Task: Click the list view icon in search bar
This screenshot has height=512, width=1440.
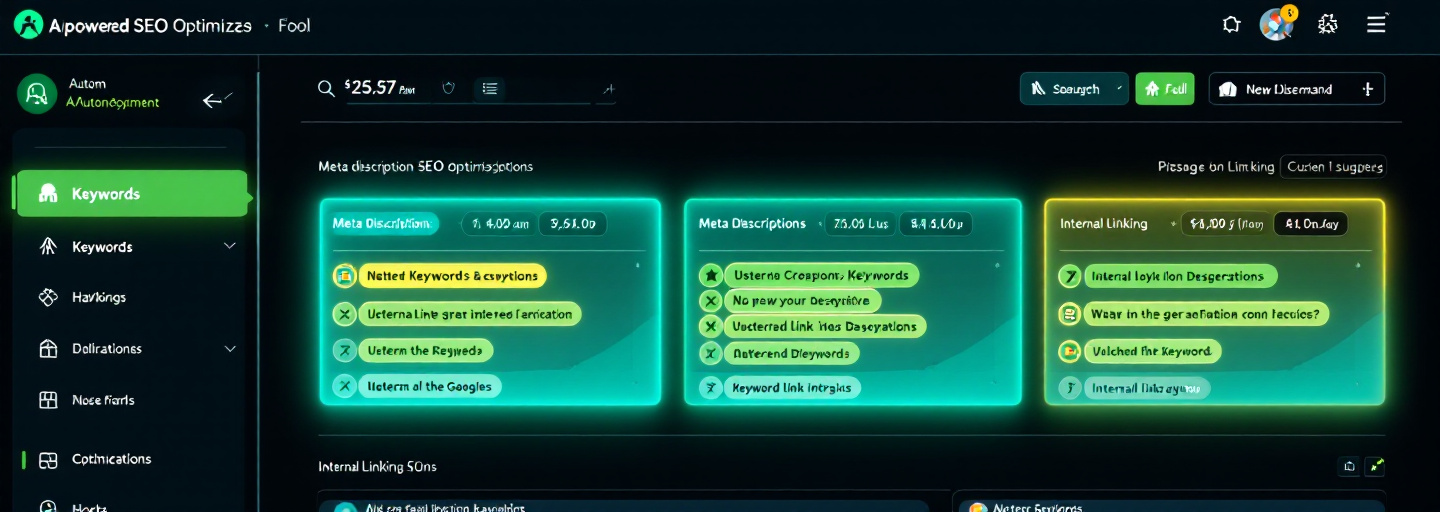Action: [x=490, y=89]
